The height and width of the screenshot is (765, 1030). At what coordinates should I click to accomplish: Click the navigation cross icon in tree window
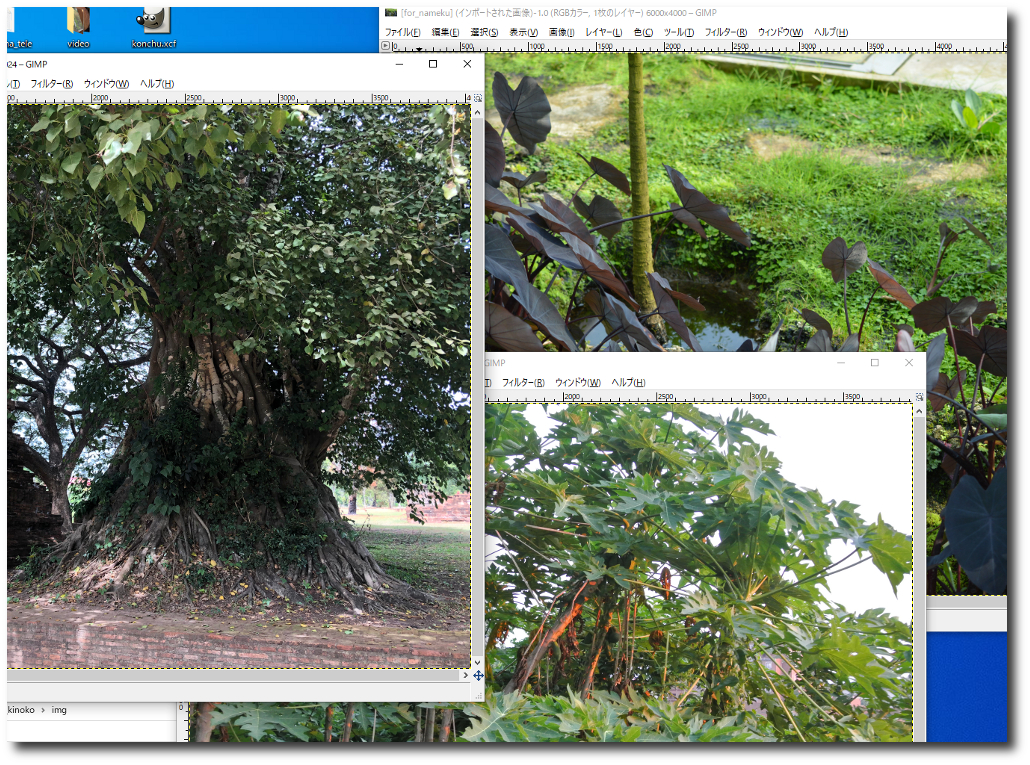click(478, 676)
